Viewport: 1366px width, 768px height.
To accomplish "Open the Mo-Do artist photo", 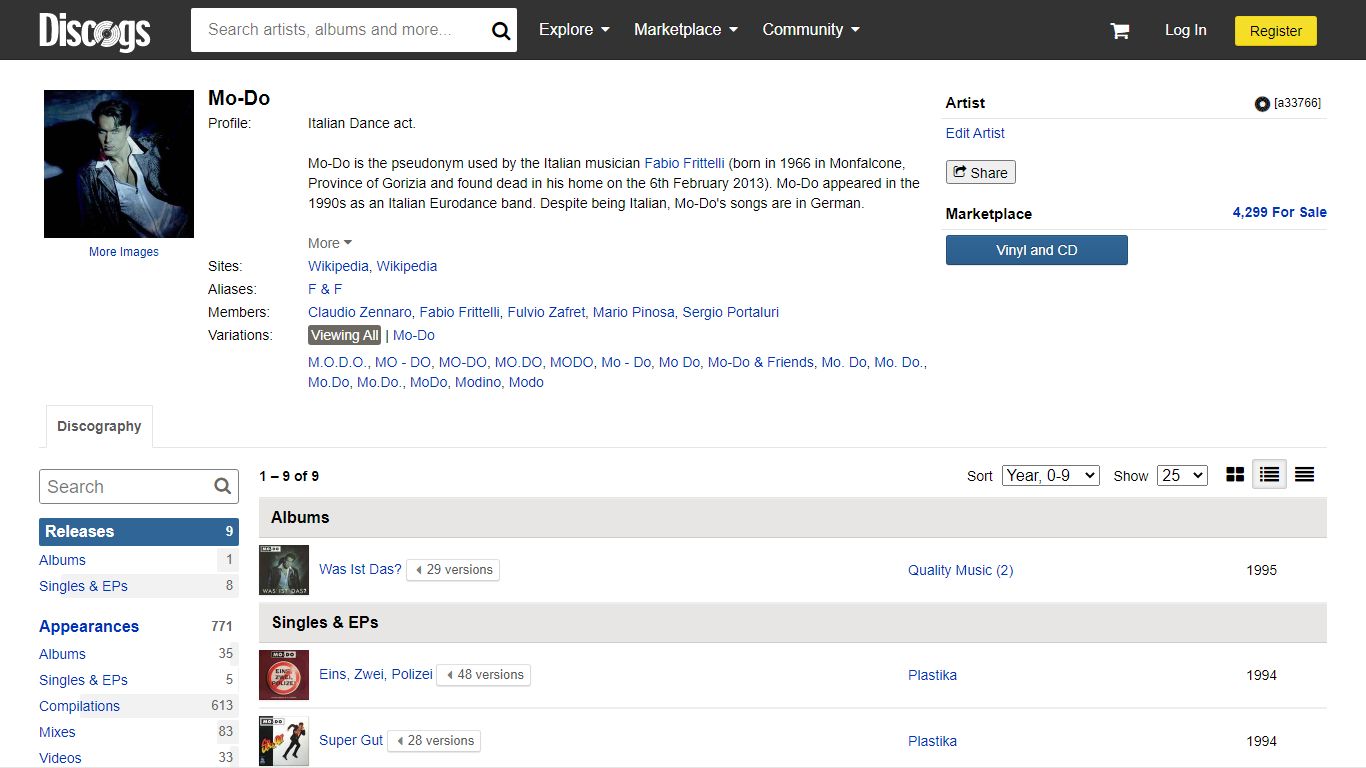I will click(119, 164).
